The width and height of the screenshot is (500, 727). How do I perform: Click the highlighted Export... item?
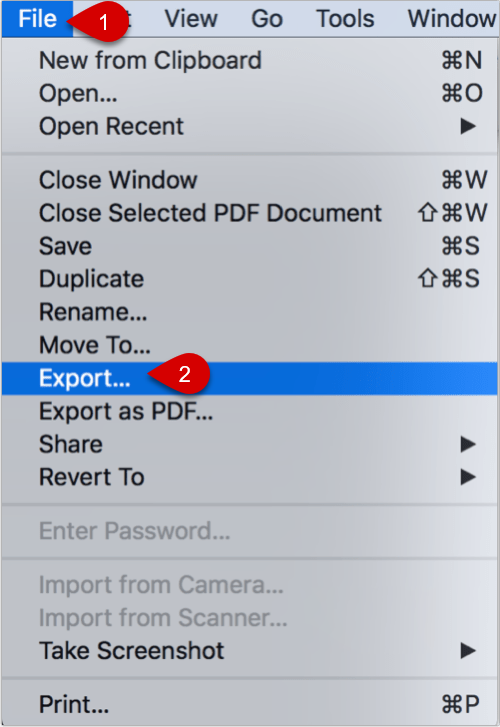point(250,378)
